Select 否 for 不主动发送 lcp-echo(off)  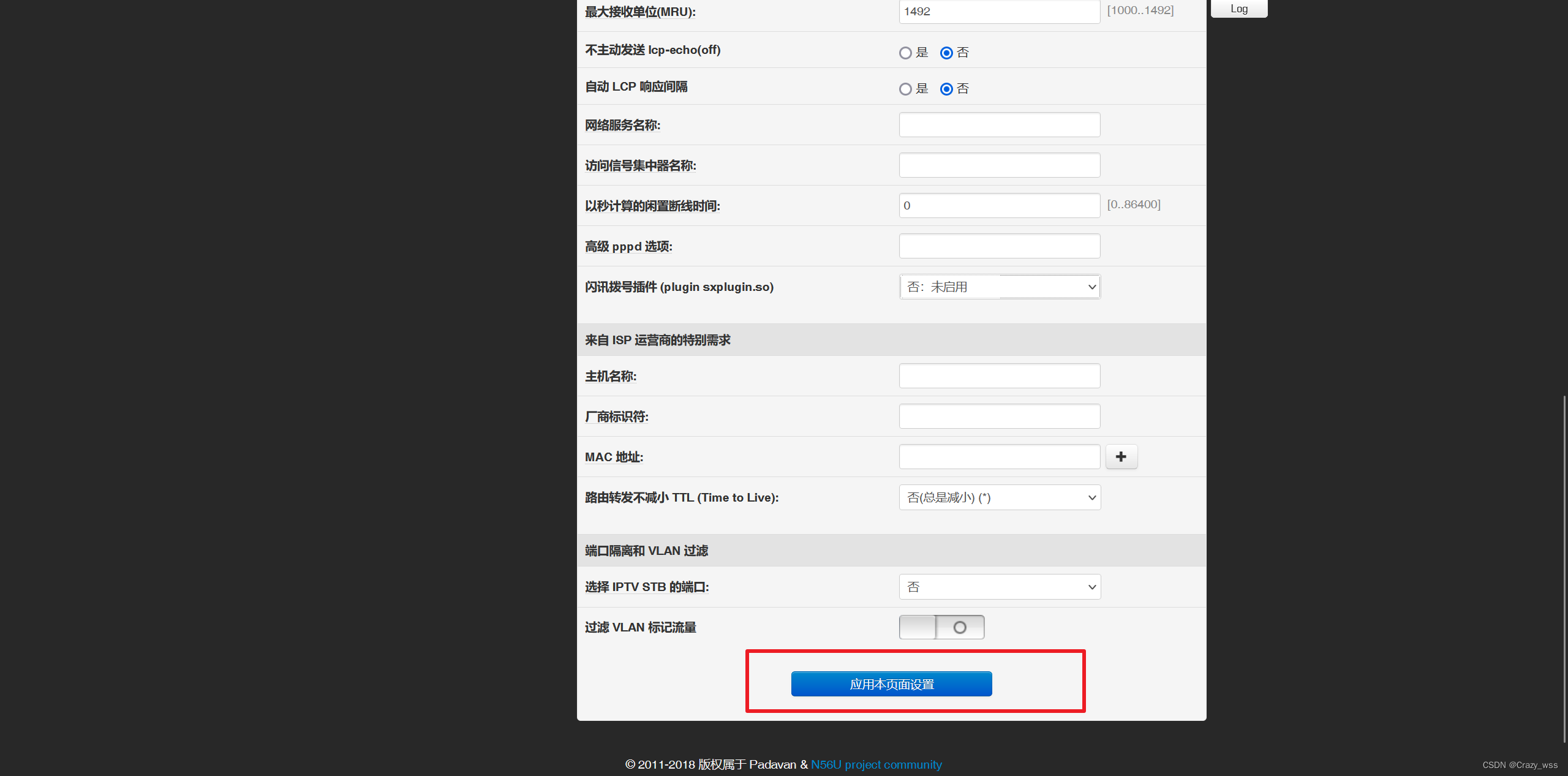[x=946, y=53]
